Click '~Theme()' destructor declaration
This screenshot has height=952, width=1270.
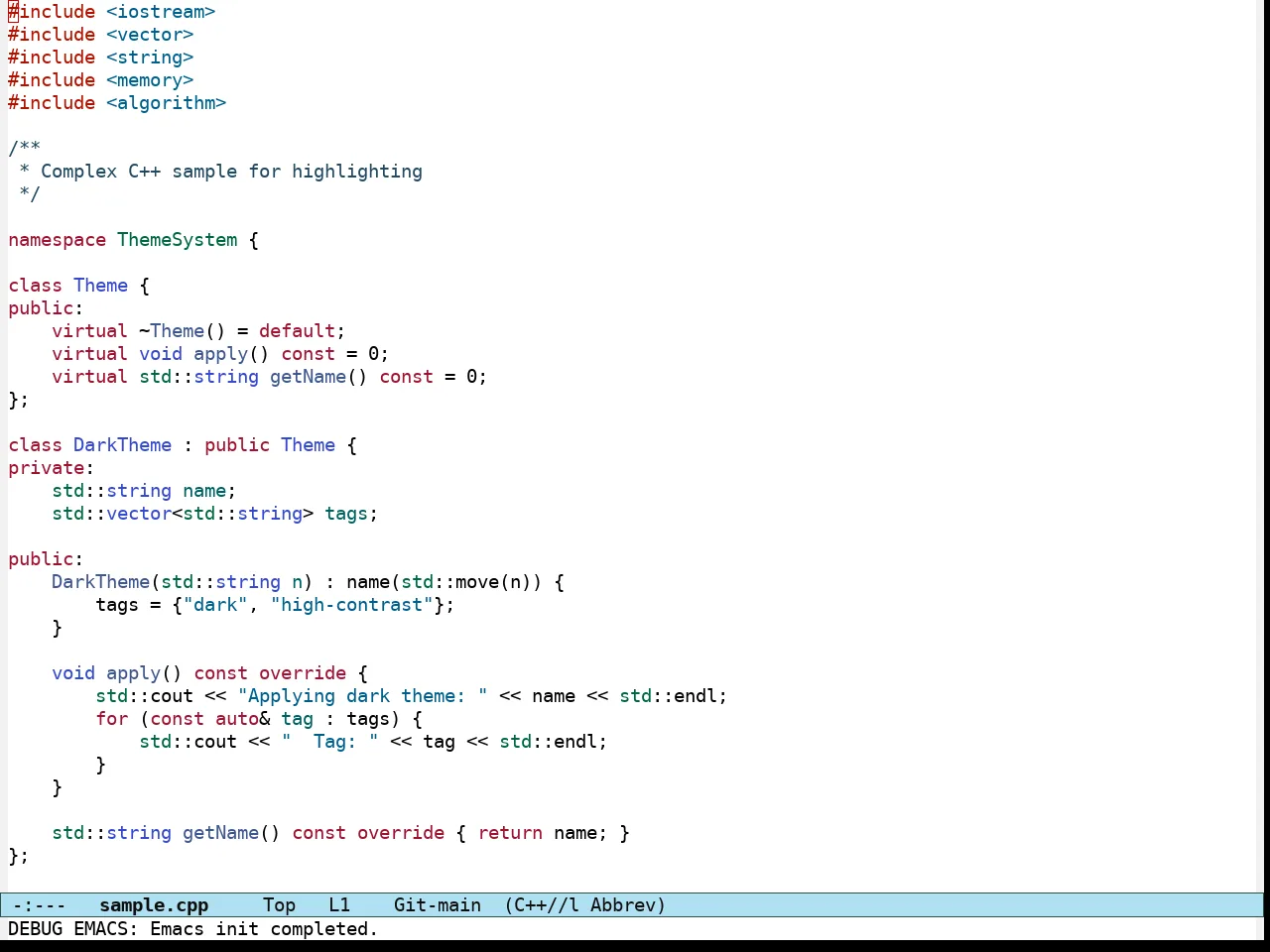coord(183,331)
